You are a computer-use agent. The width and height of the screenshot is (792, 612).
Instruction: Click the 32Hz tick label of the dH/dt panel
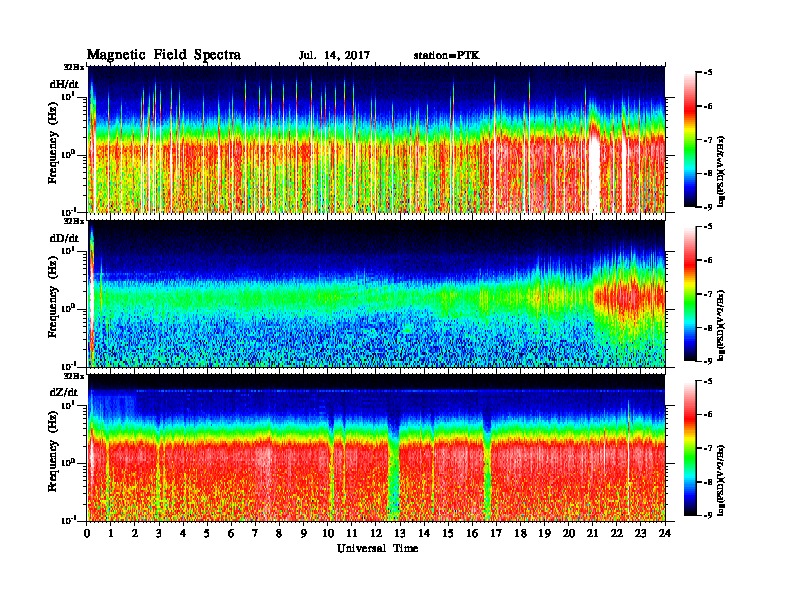tap(74, 67)
